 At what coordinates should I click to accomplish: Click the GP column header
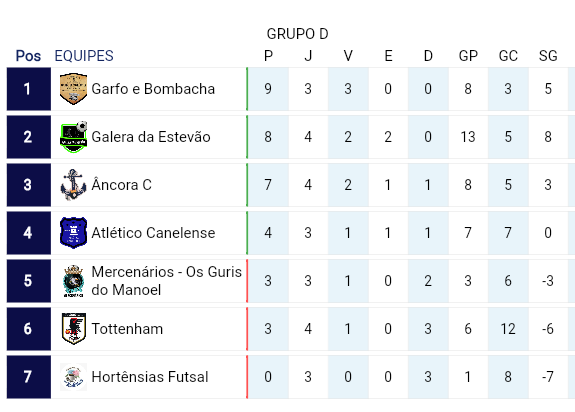(468, 56)
